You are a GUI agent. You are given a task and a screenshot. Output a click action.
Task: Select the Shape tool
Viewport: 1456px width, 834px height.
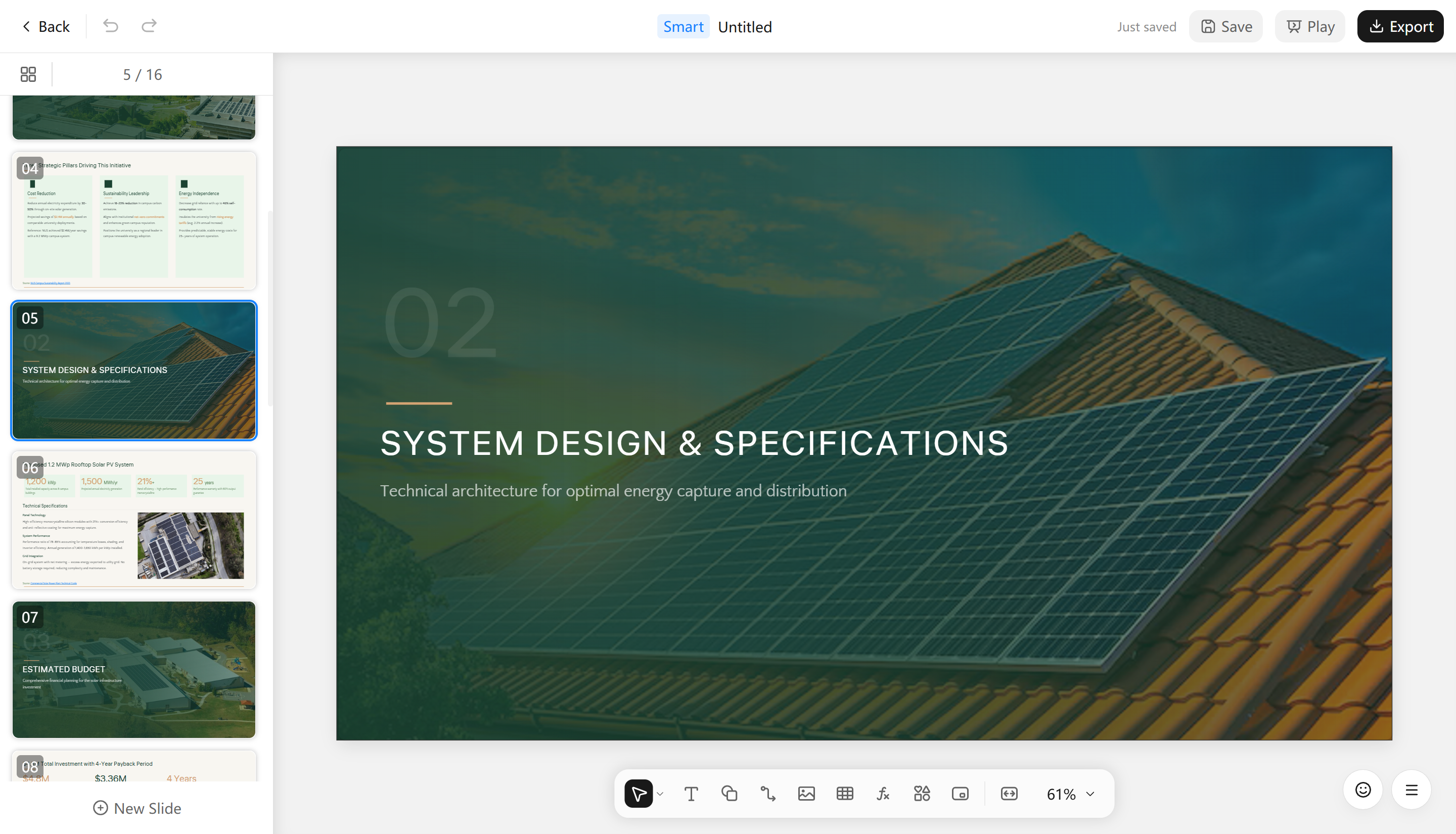point(729,794)
